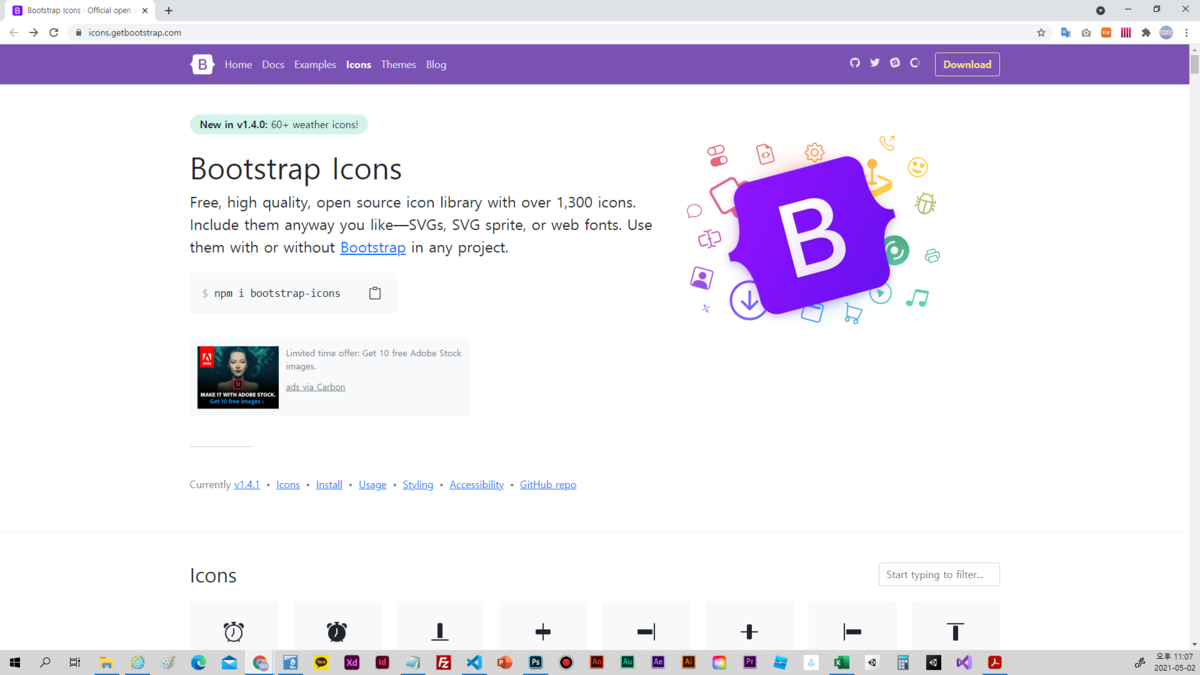
Task: Click the Start typing to filter field
Action: point(938,574)
